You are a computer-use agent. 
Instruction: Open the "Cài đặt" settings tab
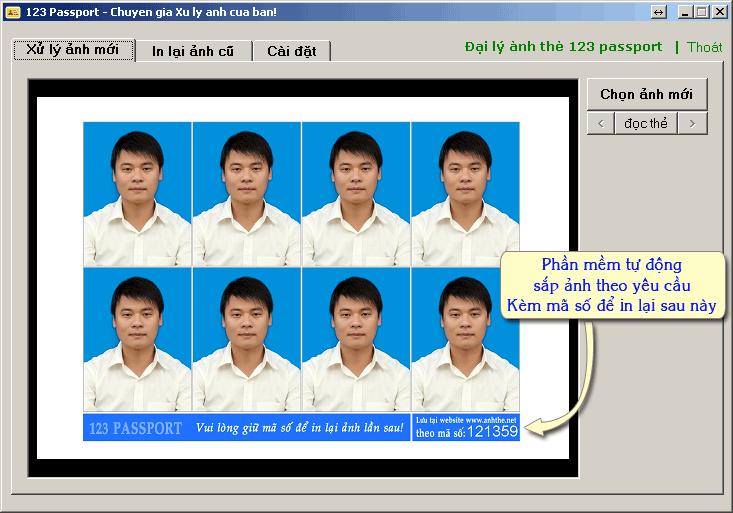291,51
